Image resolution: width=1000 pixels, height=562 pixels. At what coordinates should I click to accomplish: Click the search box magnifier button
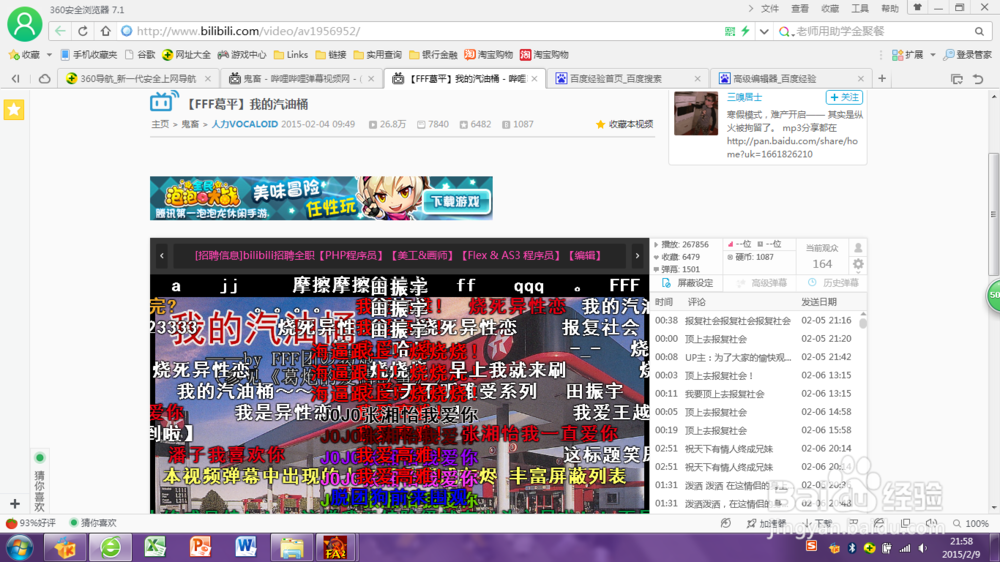(979, 31)
